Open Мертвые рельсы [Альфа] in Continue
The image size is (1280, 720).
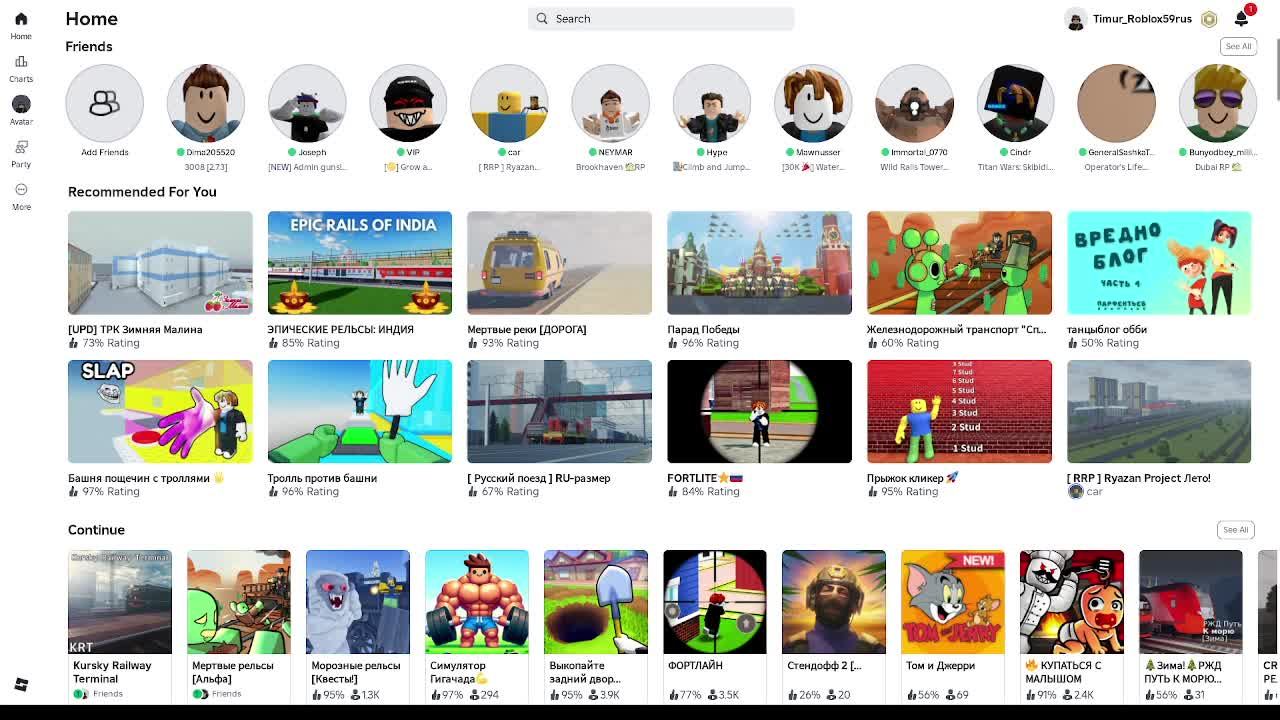pos(239,602)
